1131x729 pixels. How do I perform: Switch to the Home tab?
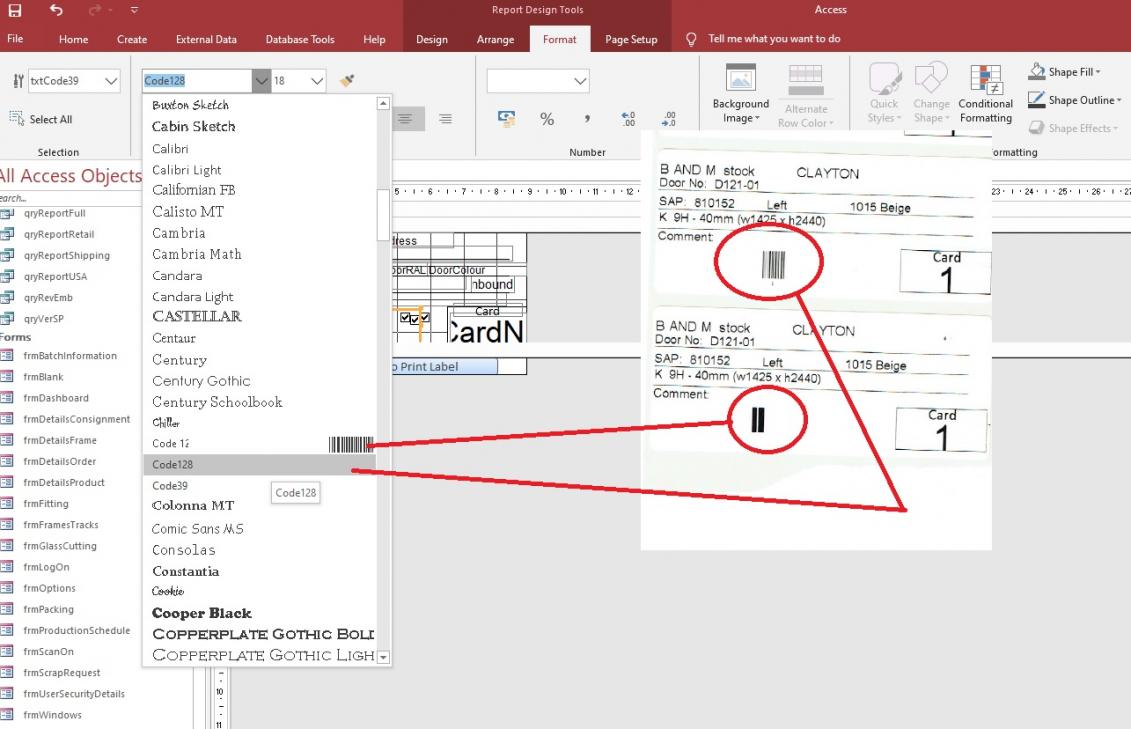tap(74, 39)
